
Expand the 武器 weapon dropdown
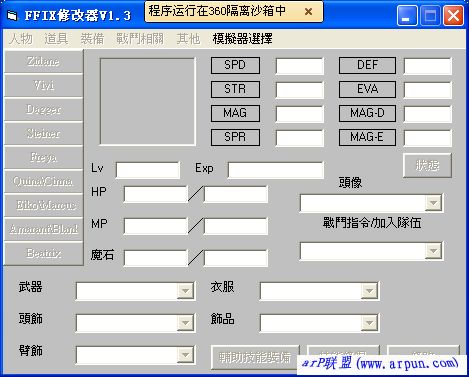pyautogui.click(x=185, y=291)
